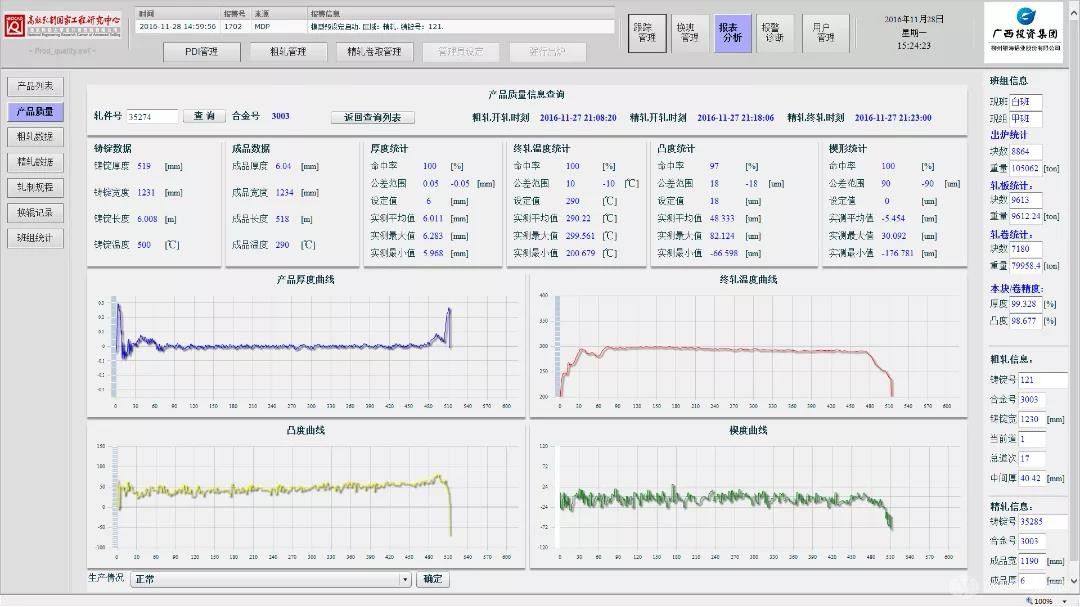This screenshot has height=607, width=1080.
Task: Click alloy number value 3003 near 合金号
Action: (x=280, y=116)
